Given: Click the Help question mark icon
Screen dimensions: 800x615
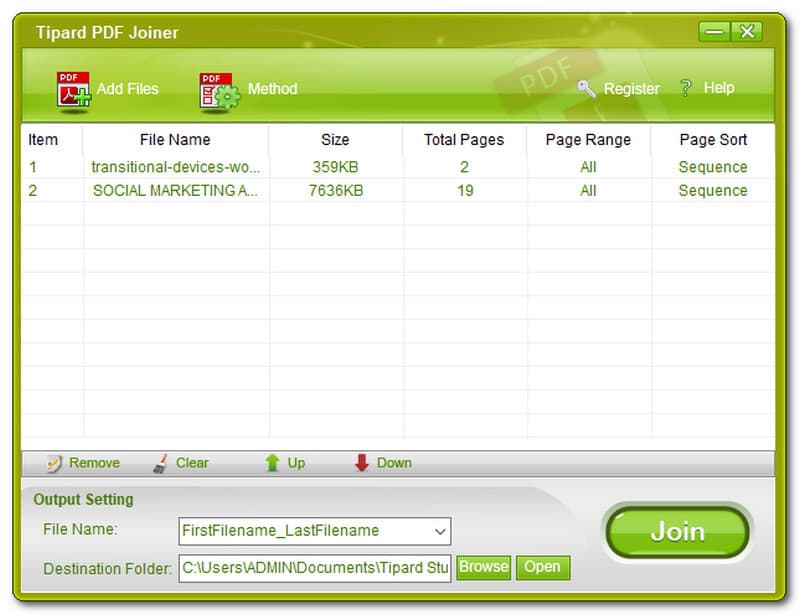Looking at the screenshot, I should pyautogui.click(x=686, y=88).
